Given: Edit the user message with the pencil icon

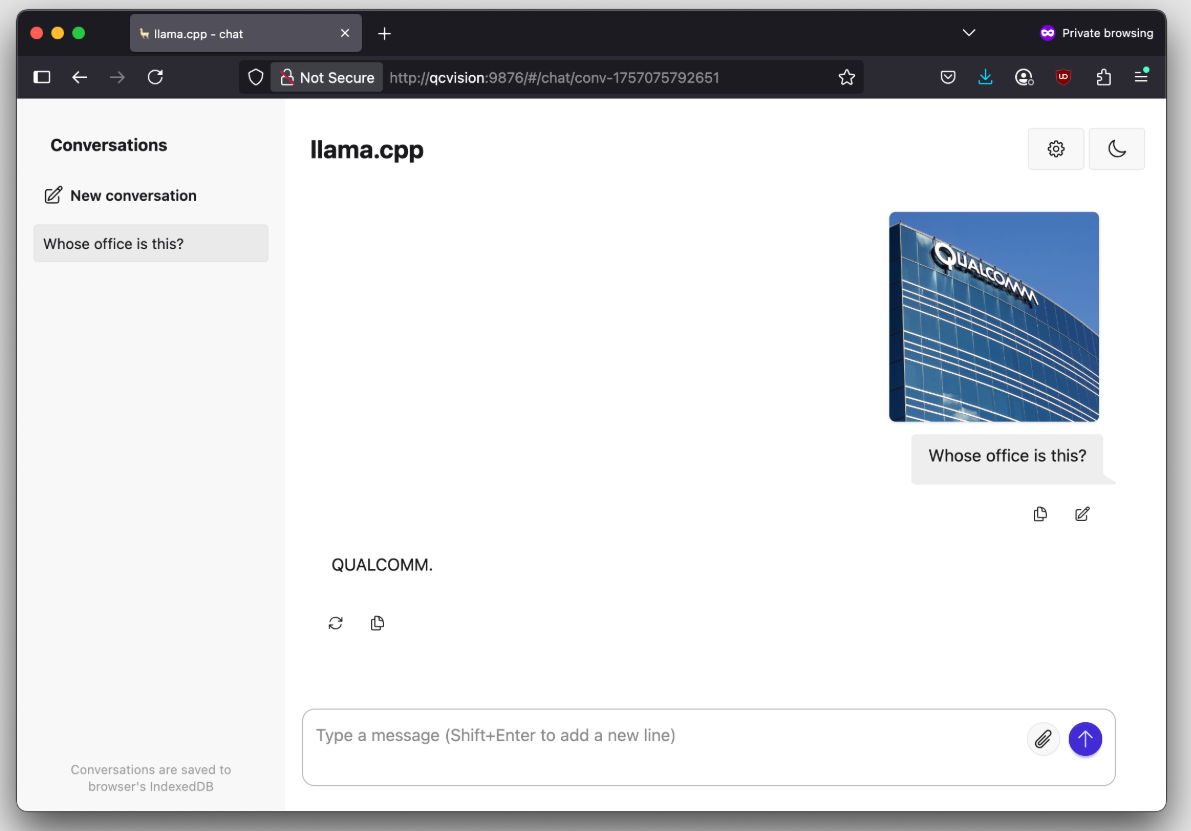Looking at the screenshot, I should pyautogui.click(x=1082, y=514).
